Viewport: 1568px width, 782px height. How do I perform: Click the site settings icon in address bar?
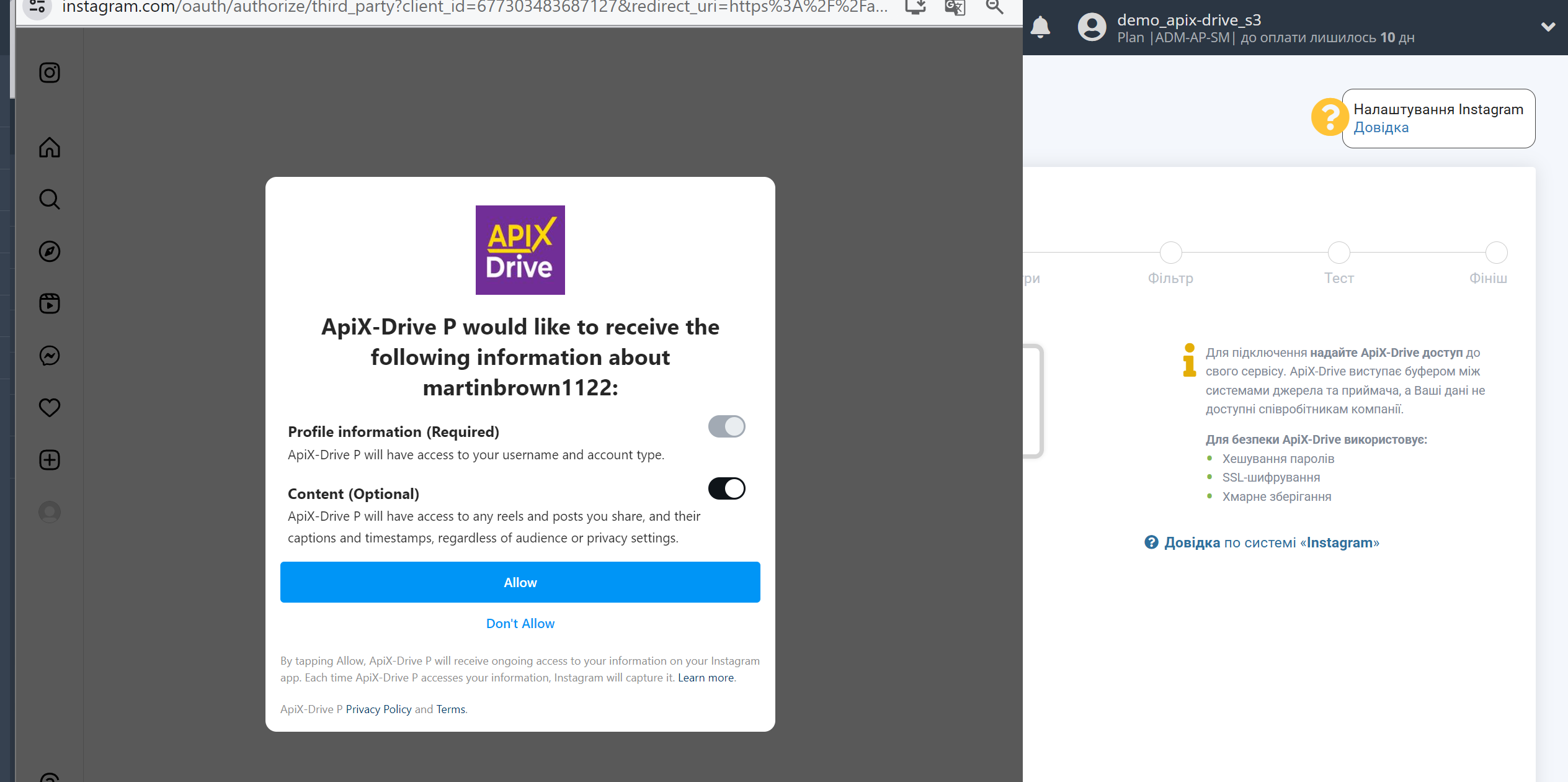[37, 7]
